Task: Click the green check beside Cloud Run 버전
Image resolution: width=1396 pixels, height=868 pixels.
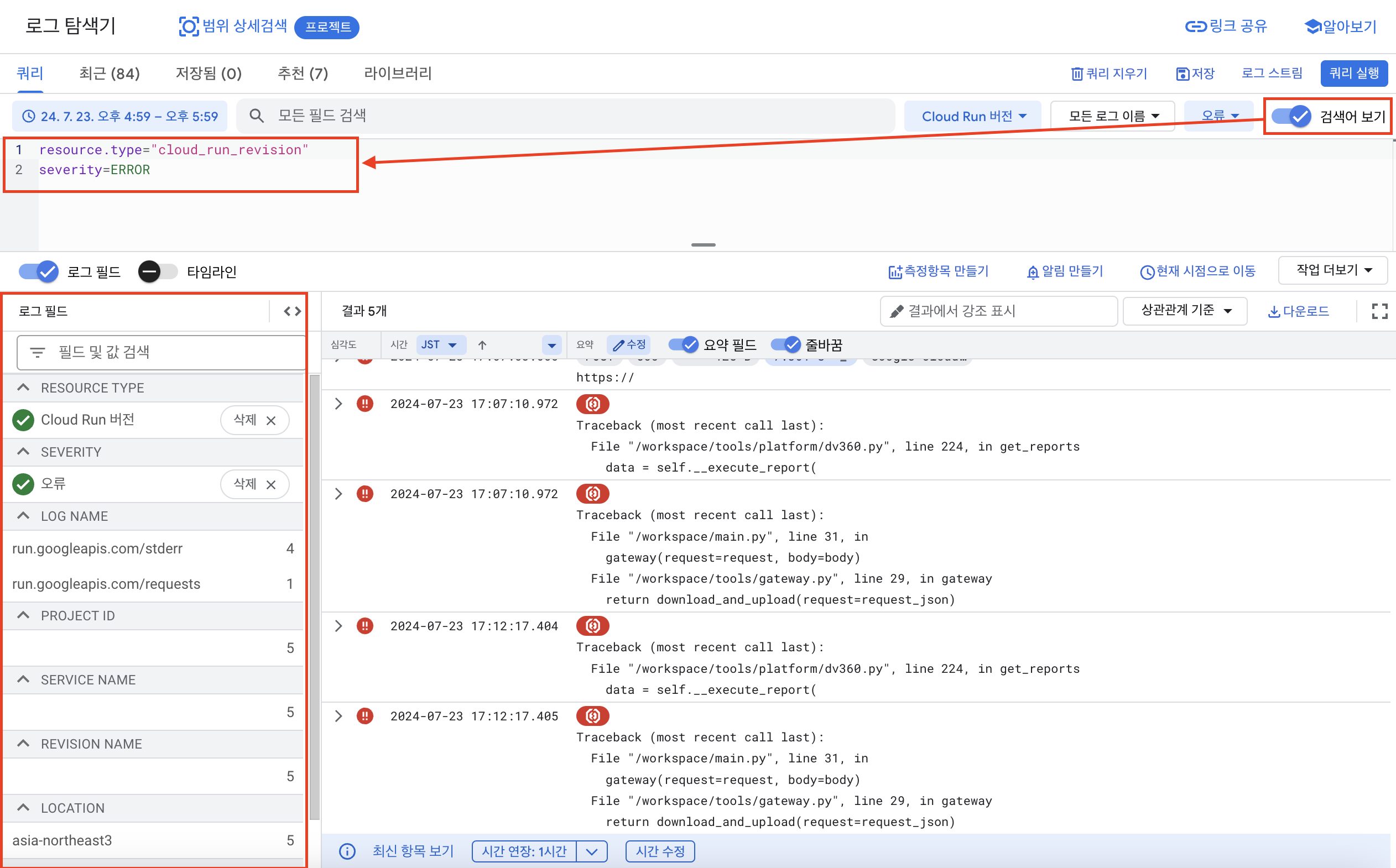Action: pyautogui.click(x=23, y=420)
